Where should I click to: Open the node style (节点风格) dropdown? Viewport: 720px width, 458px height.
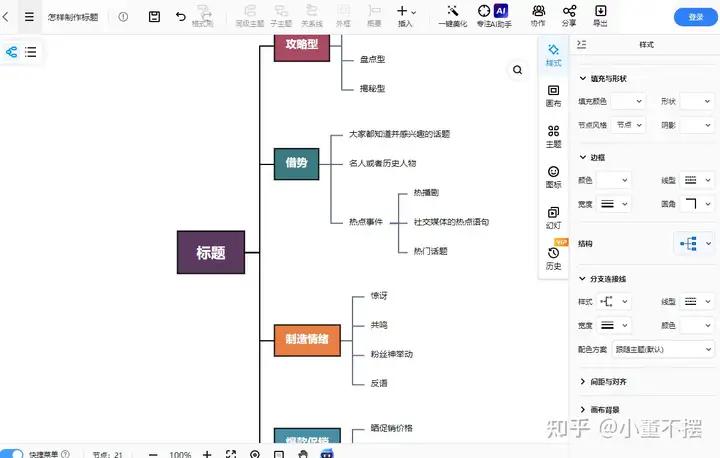click(x=628, y=125)
